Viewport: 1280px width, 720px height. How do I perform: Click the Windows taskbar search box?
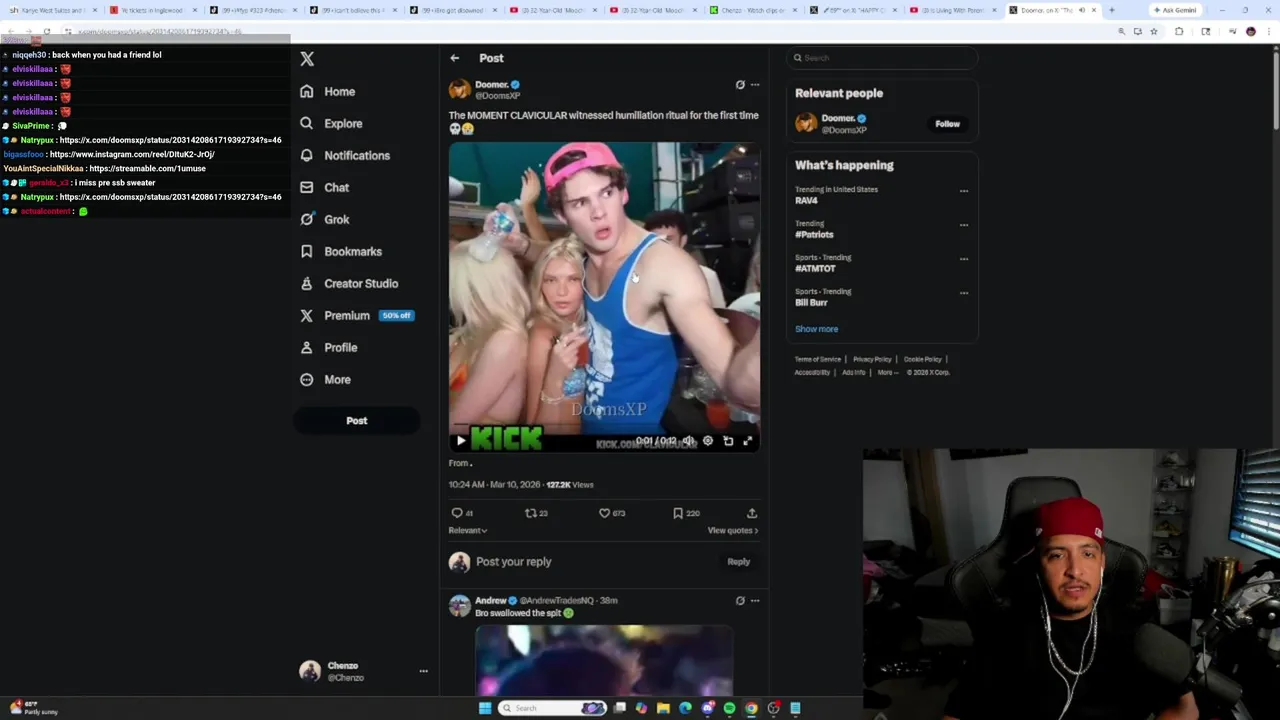coord(553,708)
